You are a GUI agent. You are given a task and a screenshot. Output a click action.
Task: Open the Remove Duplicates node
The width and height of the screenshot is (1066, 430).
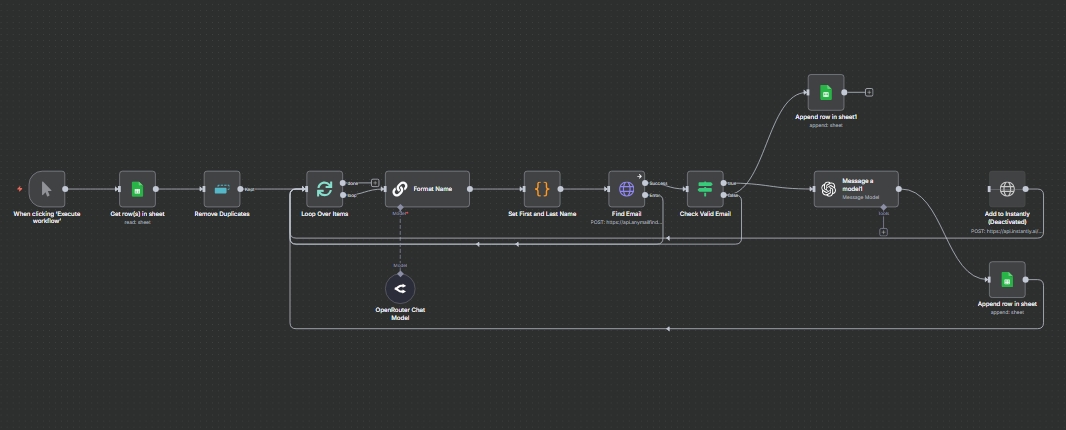tap(222, 189)
